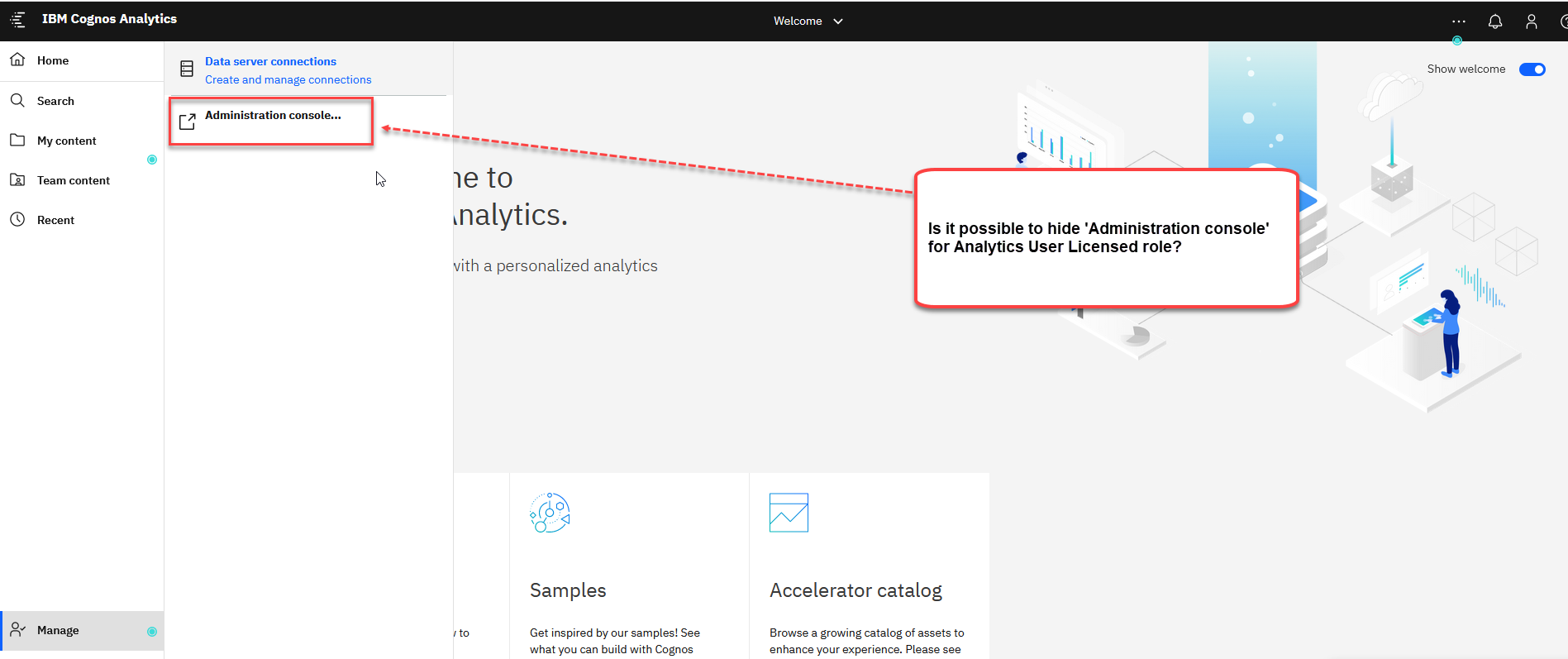This screenshot has height=659, width=1568.
Task: Open Data server connections link
Action: click(x=270, y=61)
